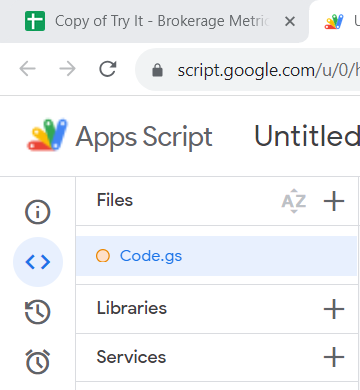360x390 pixels.
Task: Sort files alphabetically with AZ icon
Action: click(294, 201)
